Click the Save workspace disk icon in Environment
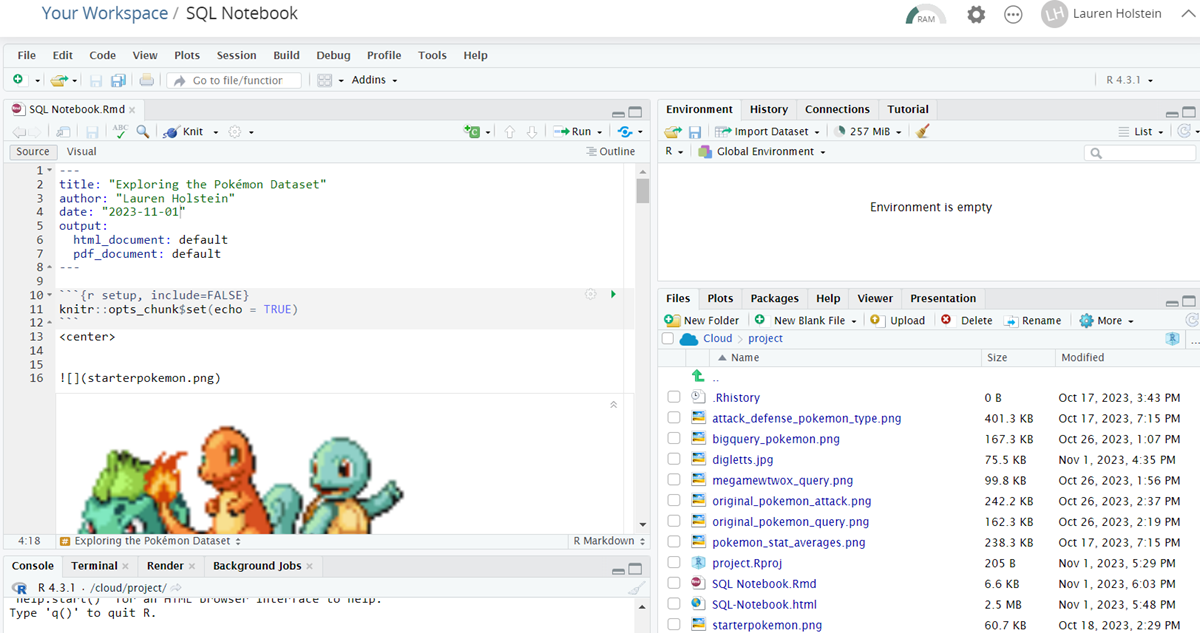Image resolution: width=1200 pixels, height=633 pixels. point(695,131)
